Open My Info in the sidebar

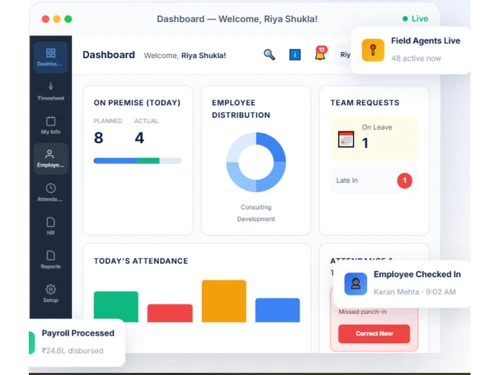click(51, 125)
